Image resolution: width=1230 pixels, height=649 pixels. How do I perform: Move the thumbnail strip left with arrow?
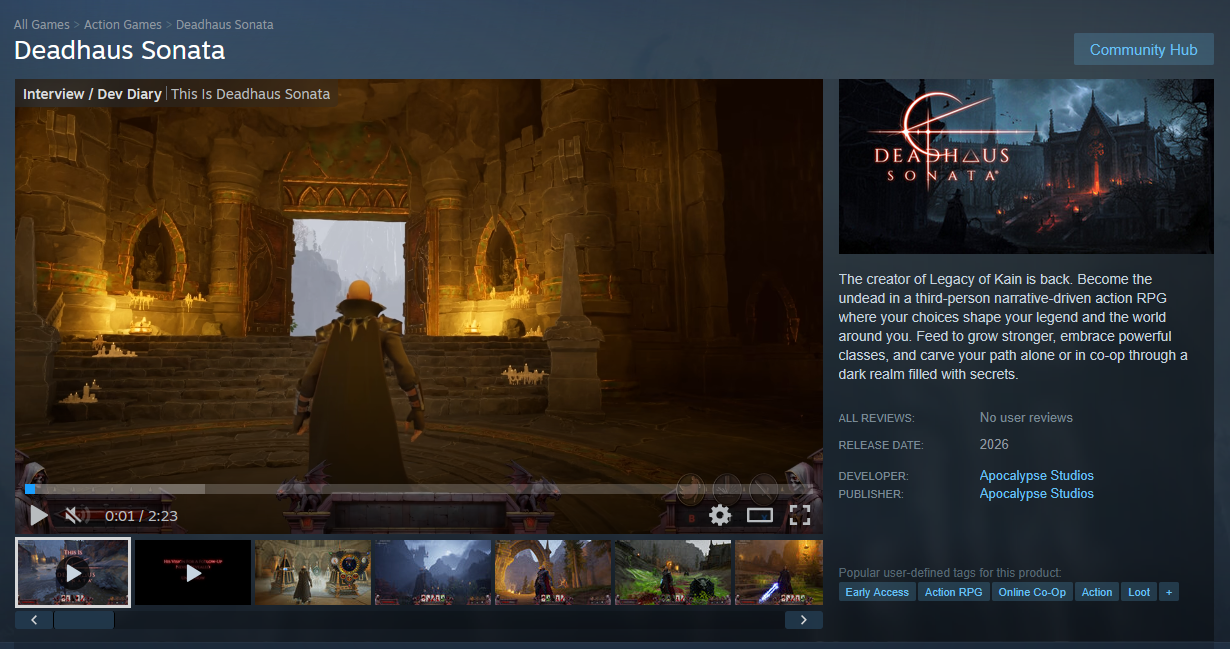[x=34, y=620]
